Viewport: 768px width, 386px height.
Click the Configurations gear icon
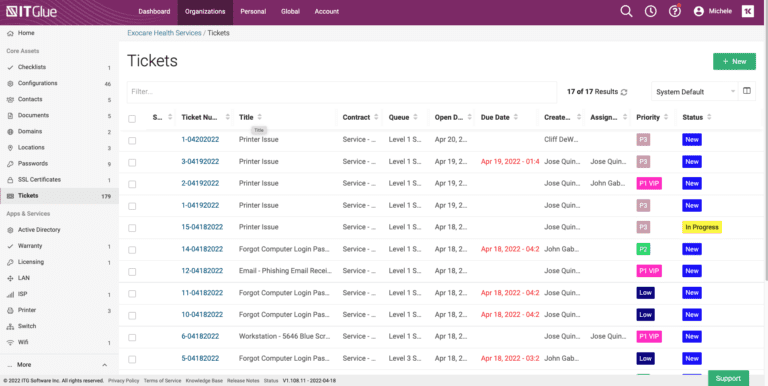coord(10,83)
